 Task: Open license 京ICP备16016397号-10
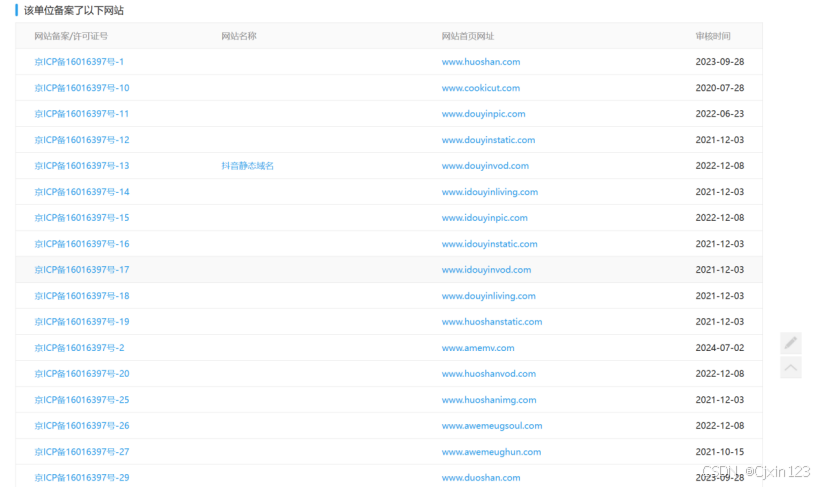pos(82,88)
